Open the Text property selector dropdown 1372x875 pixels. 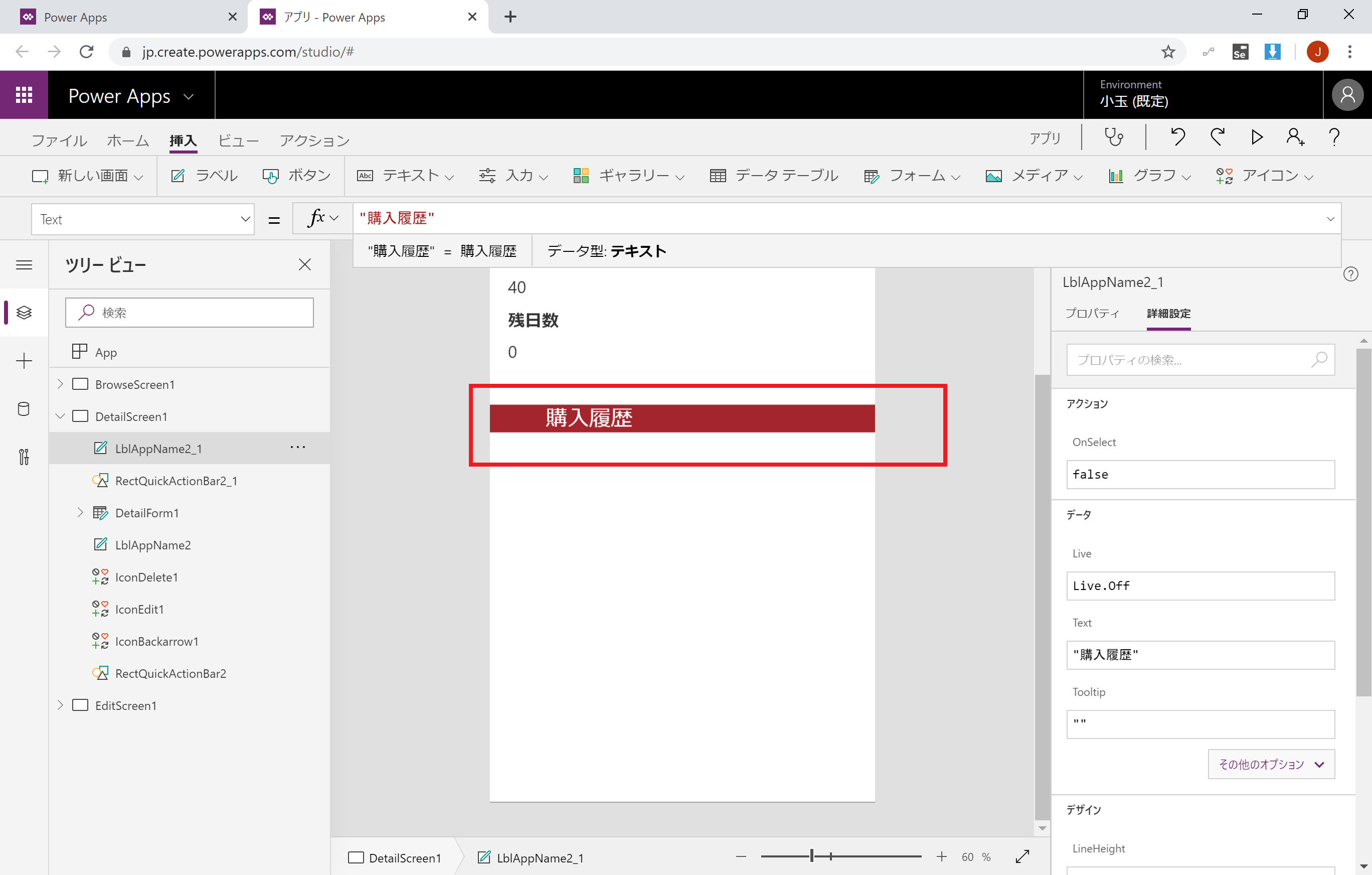click(142, 219)
